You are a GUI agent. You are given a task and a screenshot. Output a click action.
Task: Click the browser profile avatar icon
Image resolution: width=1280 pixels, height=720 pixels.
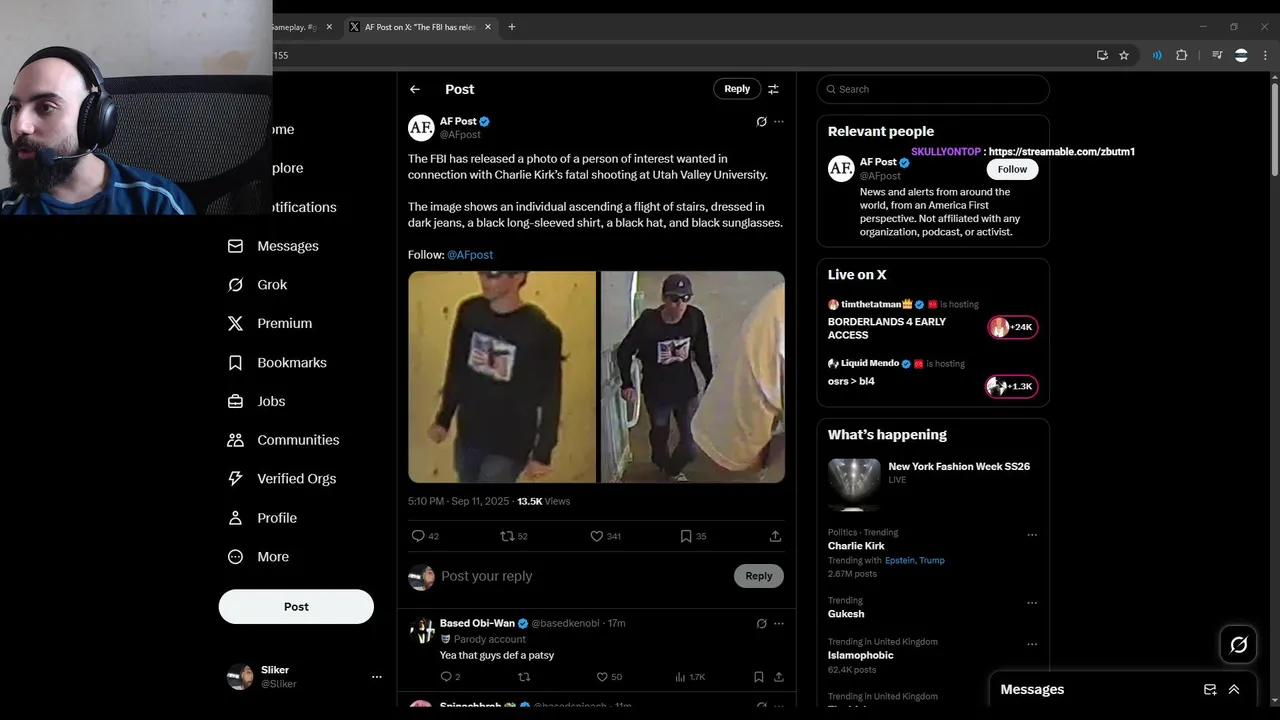point(1241,55)
